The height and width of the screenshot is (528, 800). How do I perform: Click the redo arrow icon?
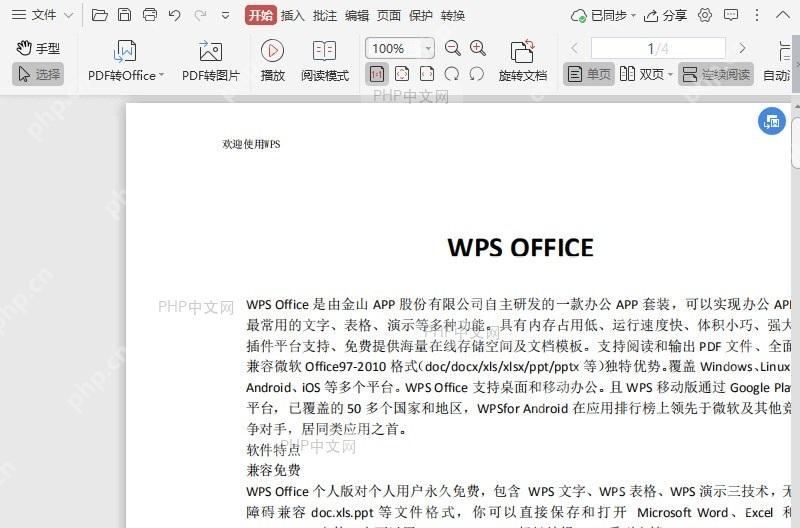[200, 15]
